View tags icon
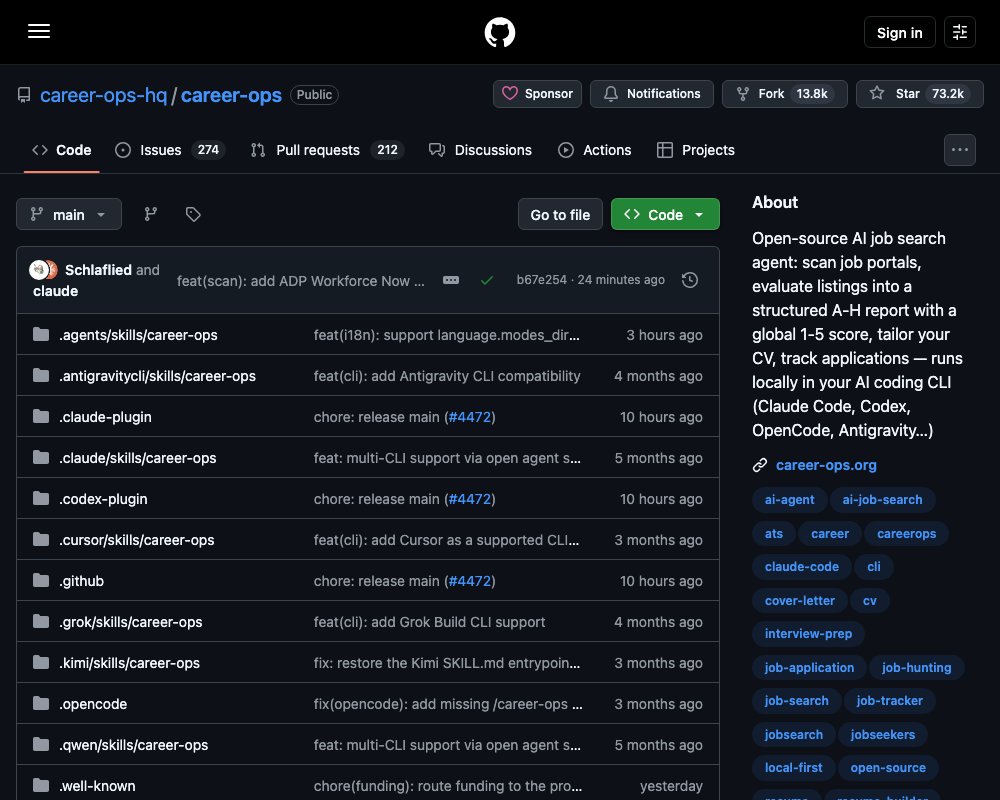The image size is (1000, 800). (x=193, y=214)
